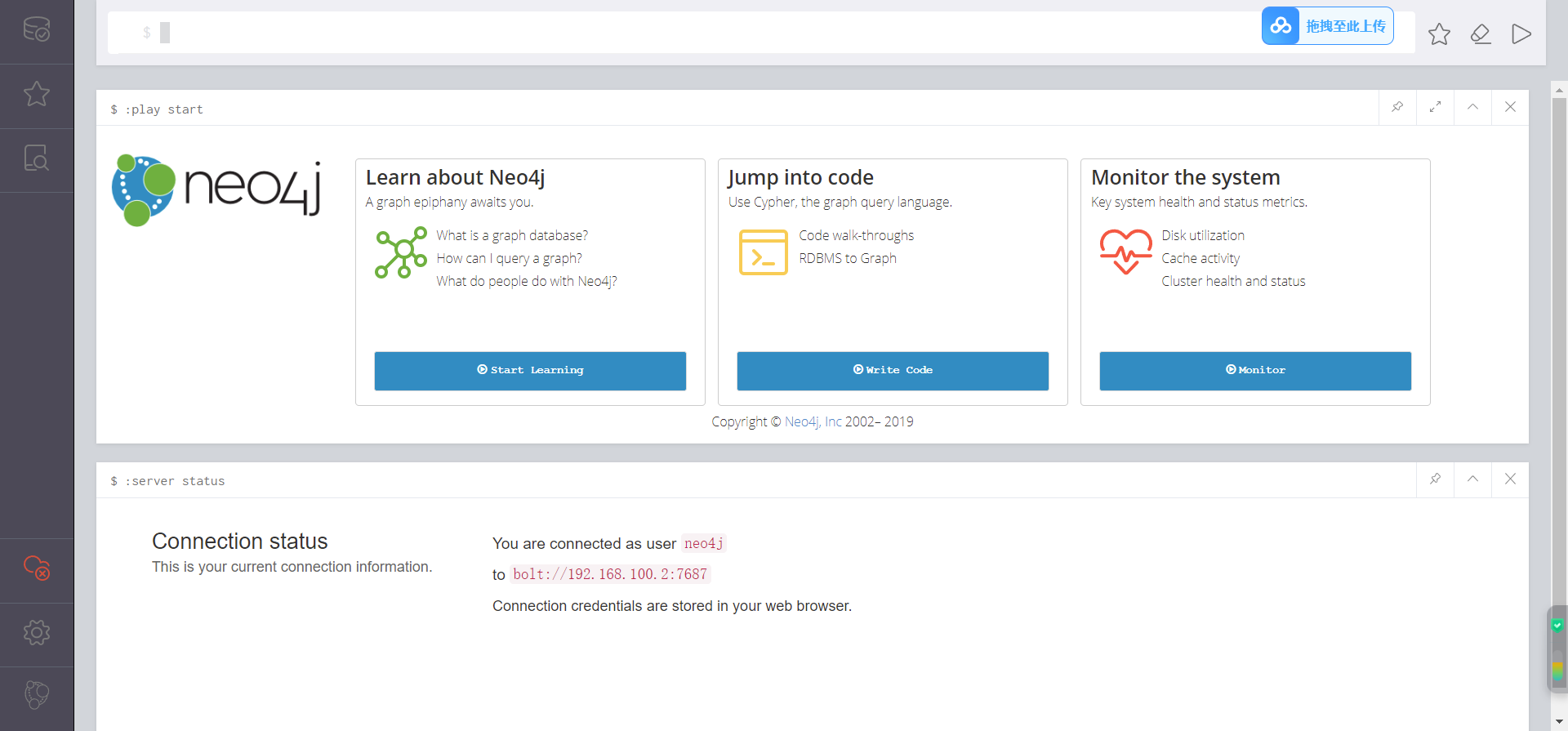Click the page scrollbar down arrow
The image size is (1568, 731).
[1559, 722]
